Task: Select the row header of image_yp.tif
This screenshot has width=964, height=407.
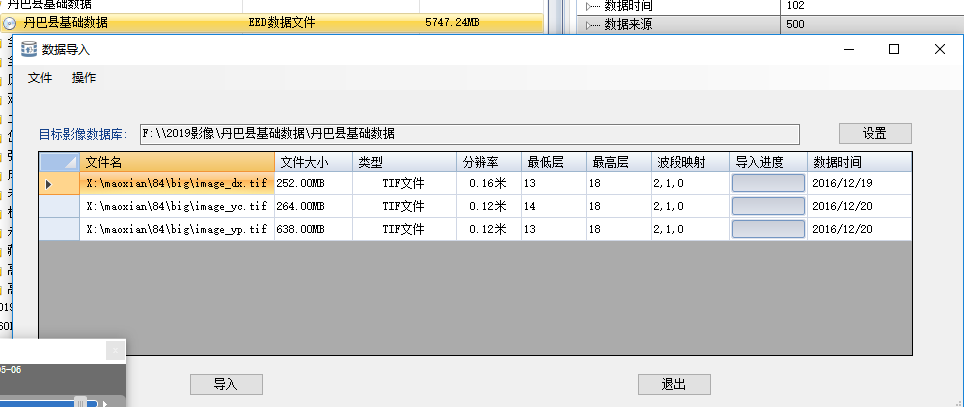Action: [x=59, y=229]
